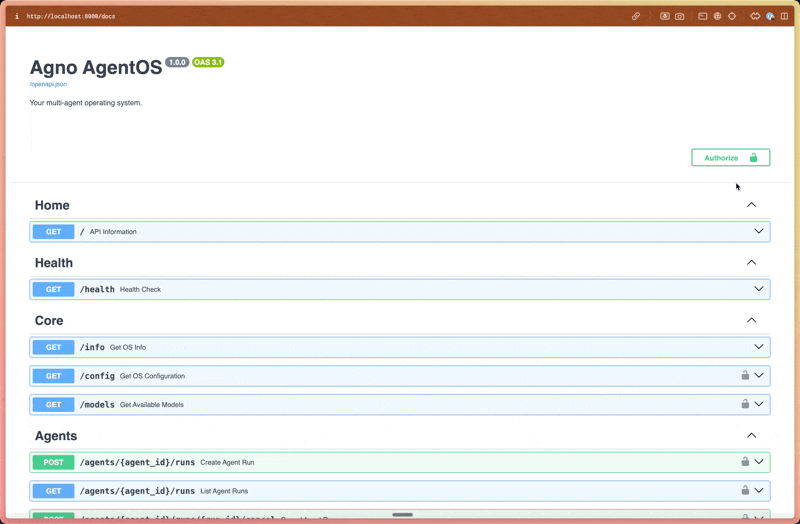Click the camera screenshot icon
800x524 pixels.
point(680,16)
